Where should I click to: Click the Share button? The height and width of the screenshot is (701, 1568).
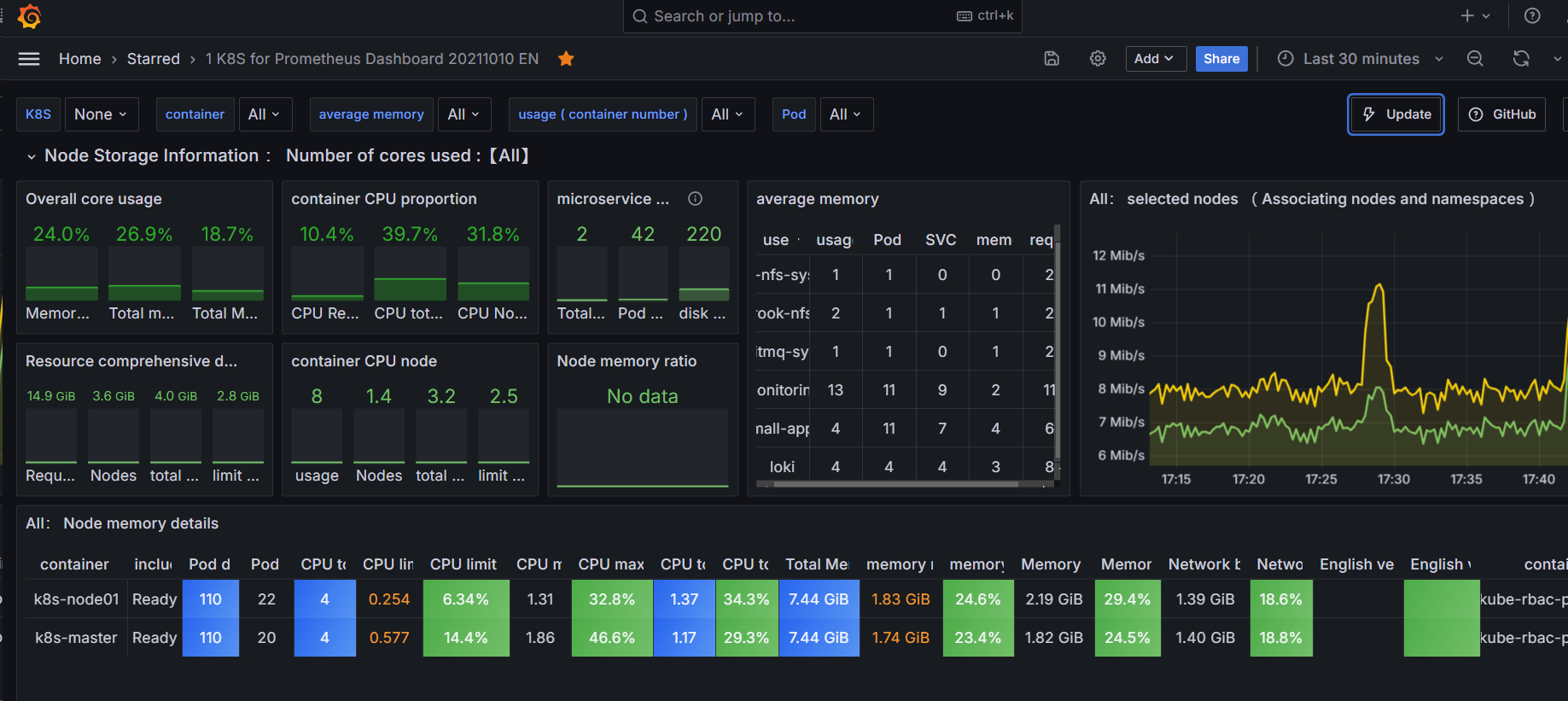pyautogui.click(x=1221, y=59)
